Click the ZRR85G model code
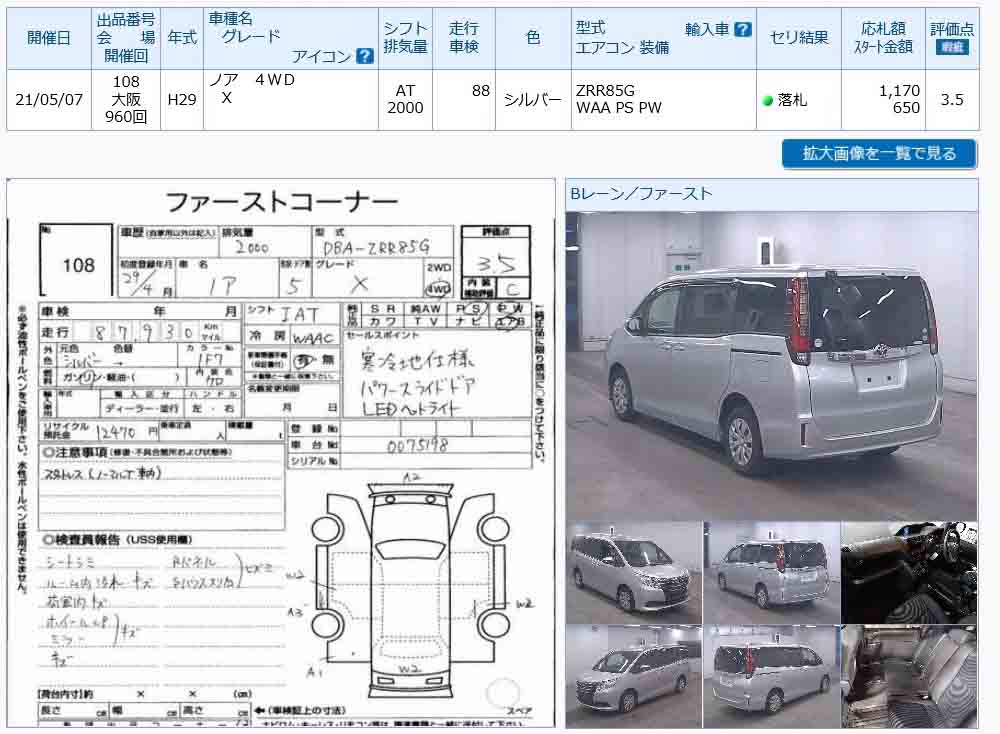Image resolution: width=1000 pixels, height=734 pixels. point(605,91)
